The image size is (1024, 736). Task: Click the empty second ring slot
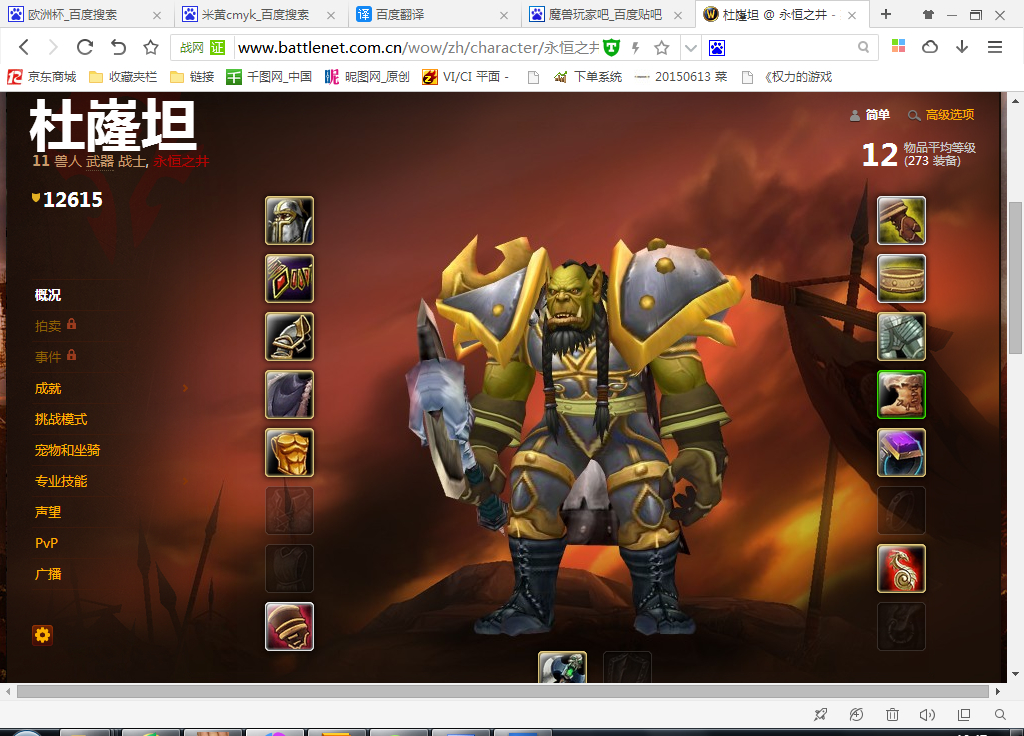click(901, 511)
